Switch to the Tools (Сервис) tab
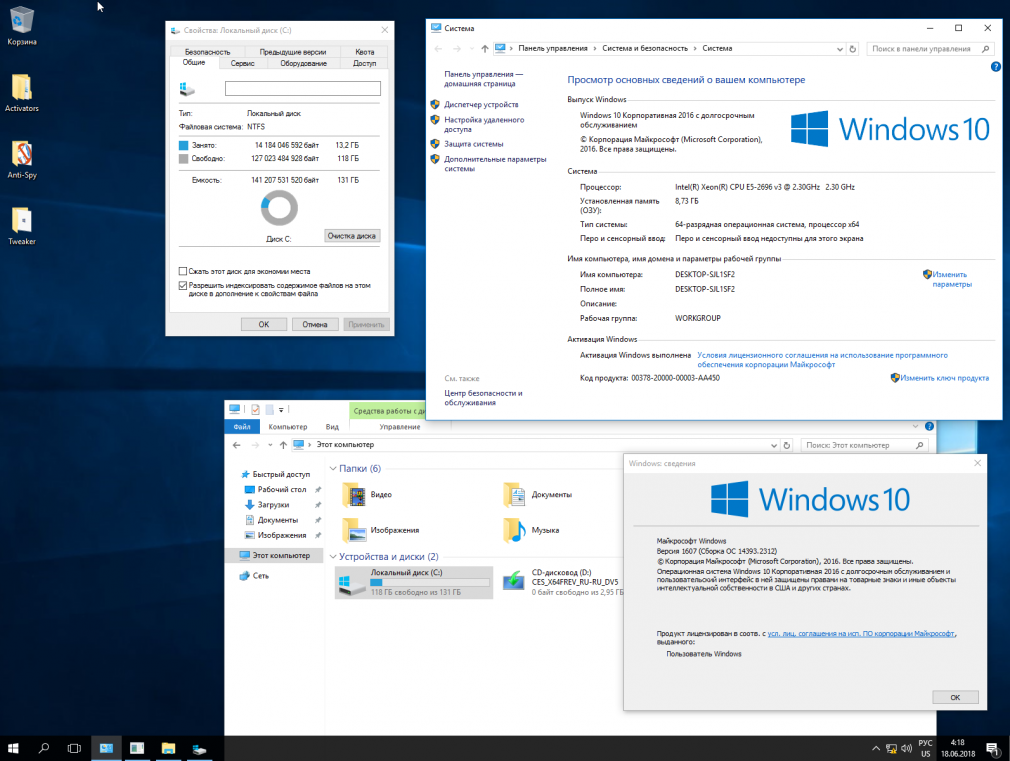This screenshot has height=761, width=1010. [x=243, y=63]
